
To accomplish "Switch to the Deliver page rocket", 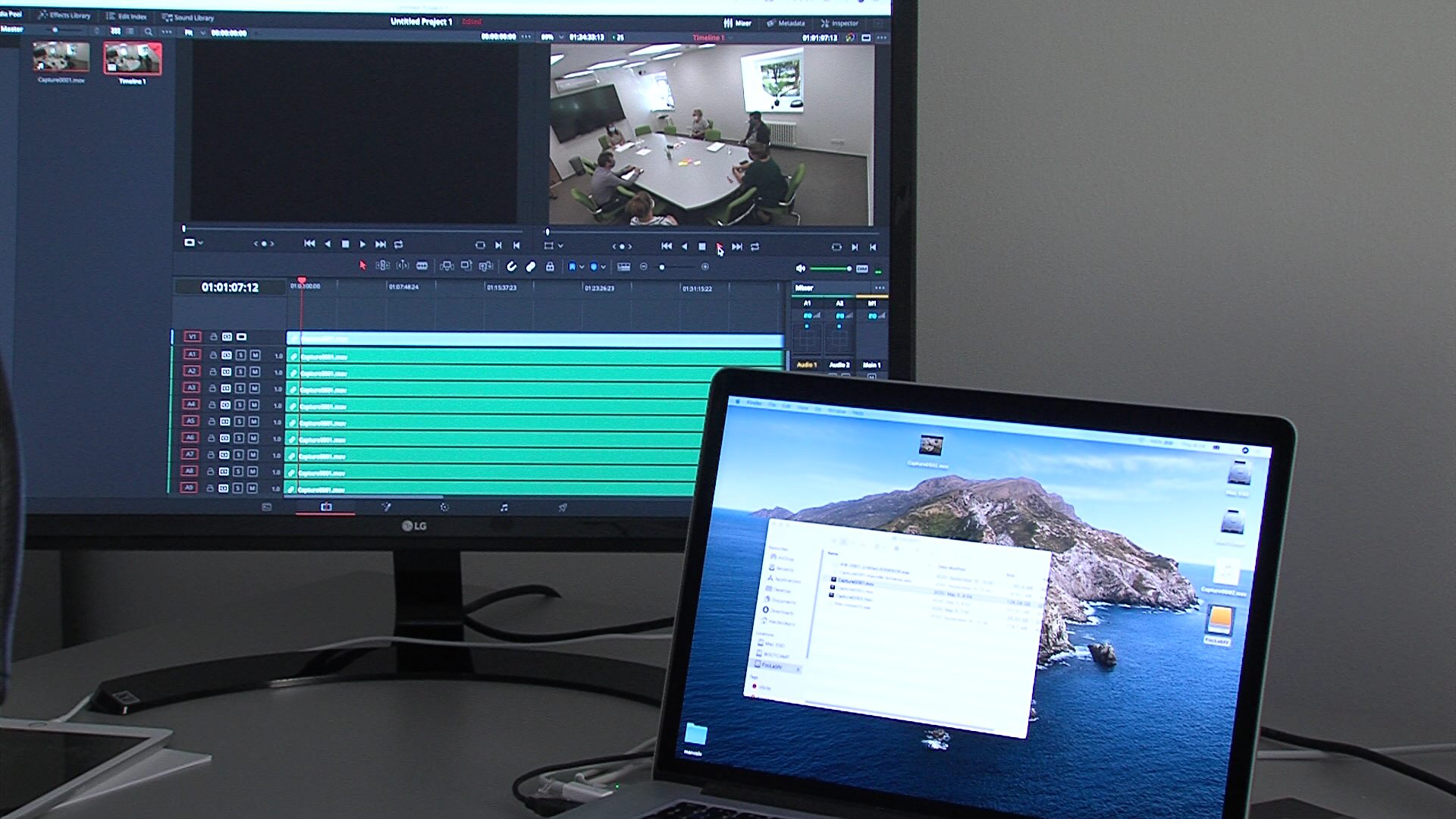I will 563,507.
